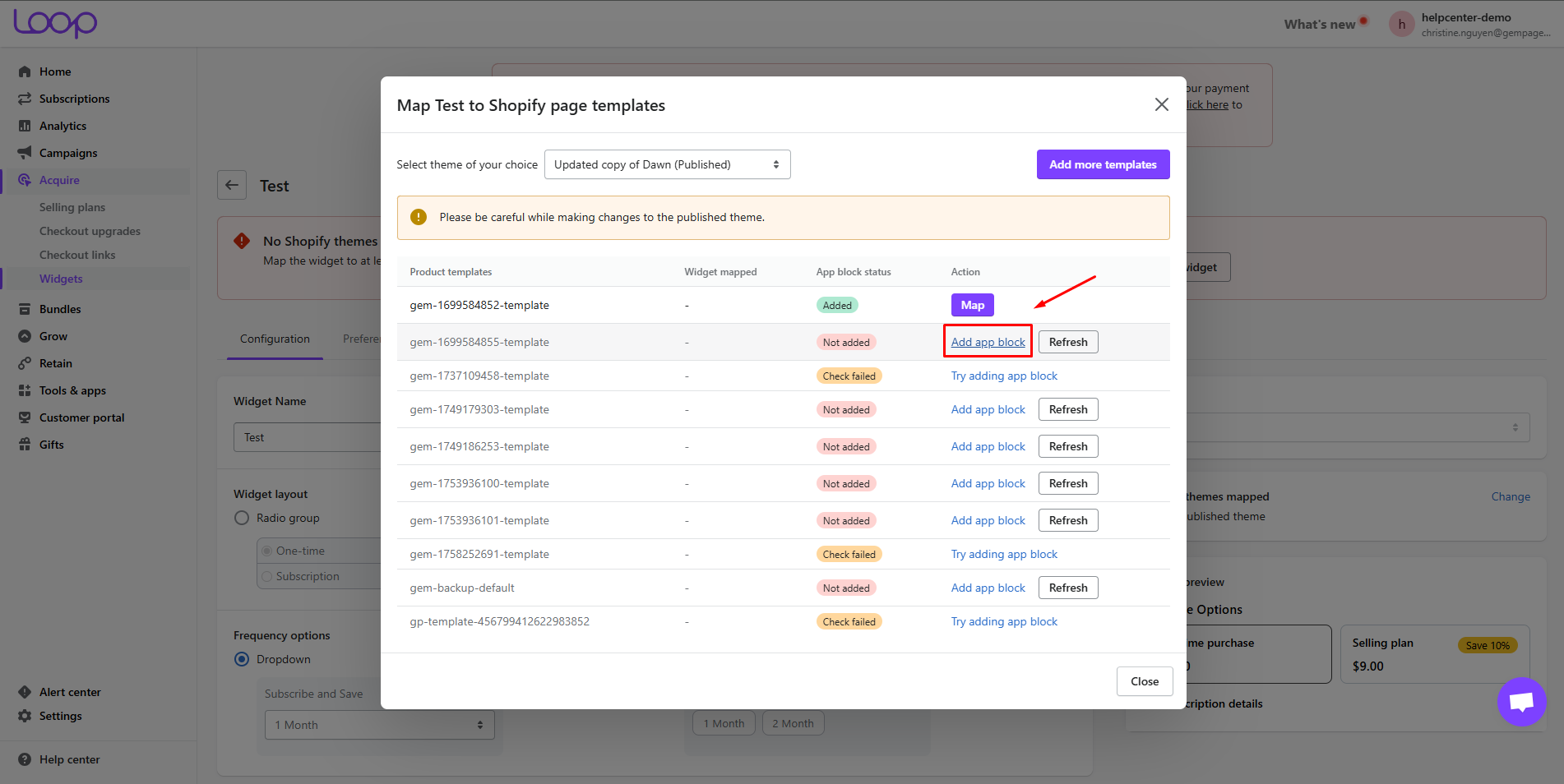Open the theme selection dropdown
The height and width of the screenshot is (784, 1564).
click(x=667, y=164)
